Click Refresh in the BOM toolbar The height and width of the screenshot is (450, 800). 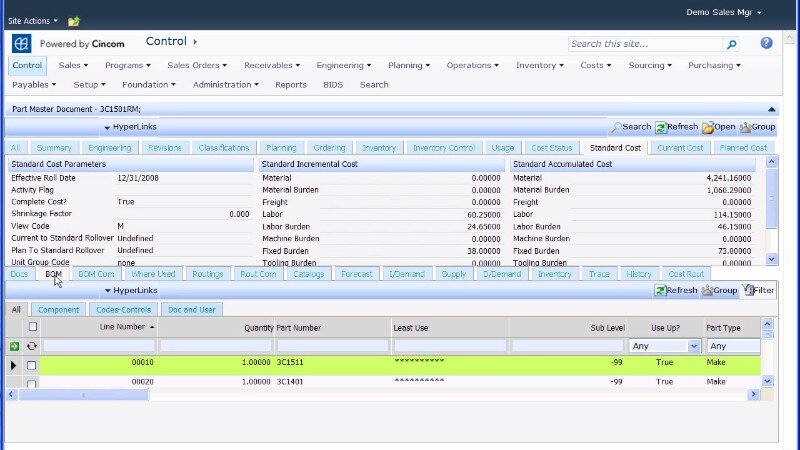coord(675,290)
